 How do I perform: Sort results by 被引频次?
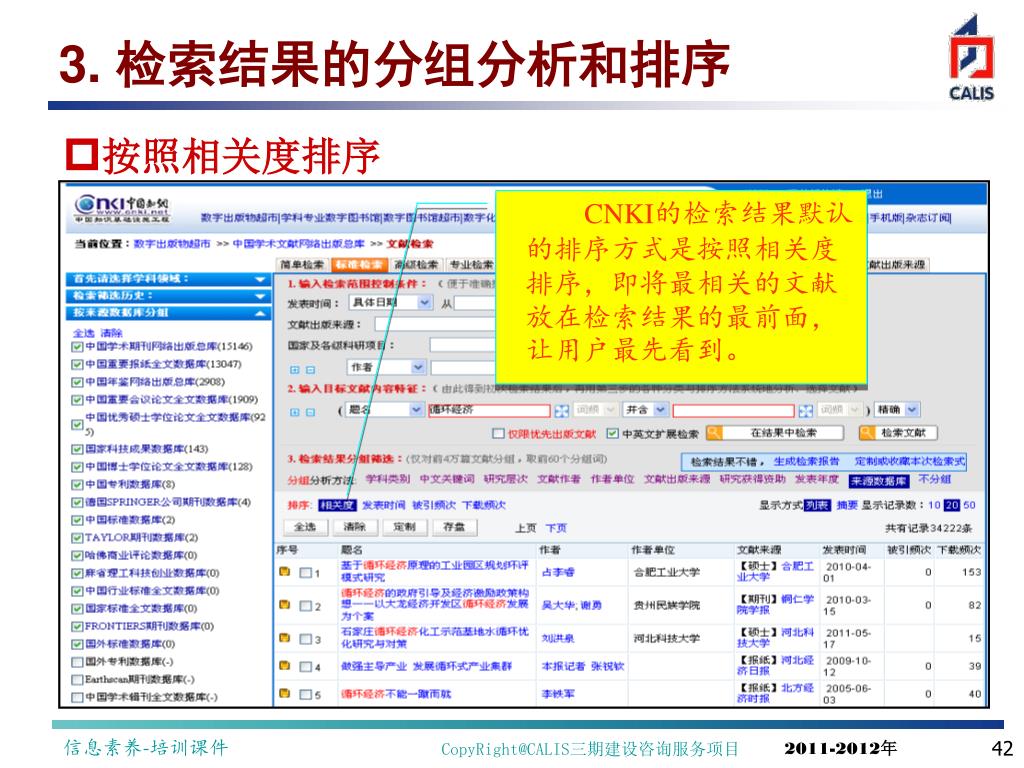point(434,505)
